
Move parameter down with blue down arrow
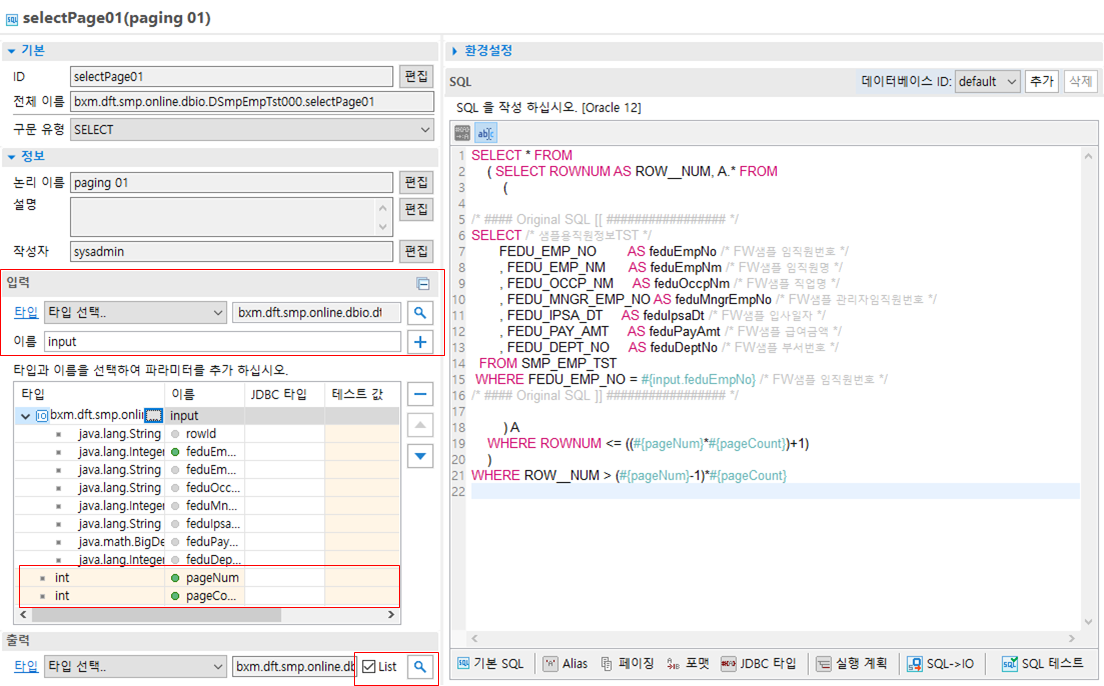coord(421,456)
